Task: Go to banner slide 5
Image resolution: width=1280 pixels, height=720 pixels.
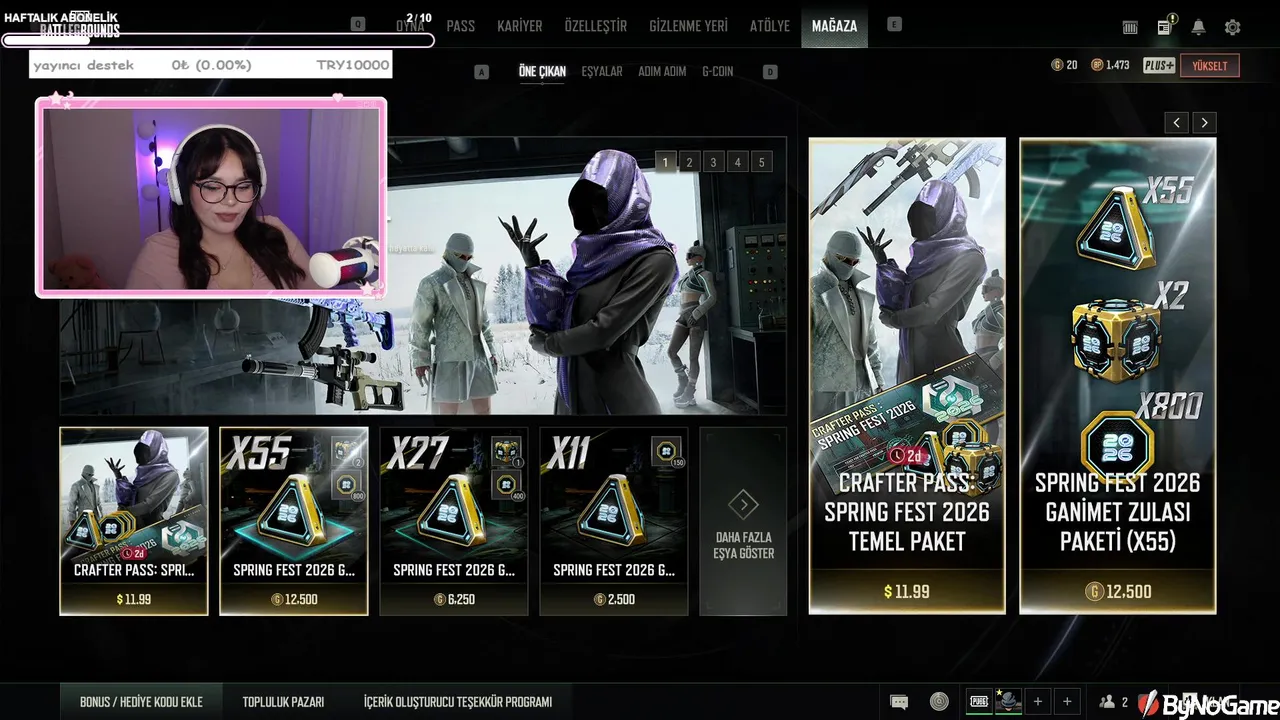Action: tap(761, 162)
